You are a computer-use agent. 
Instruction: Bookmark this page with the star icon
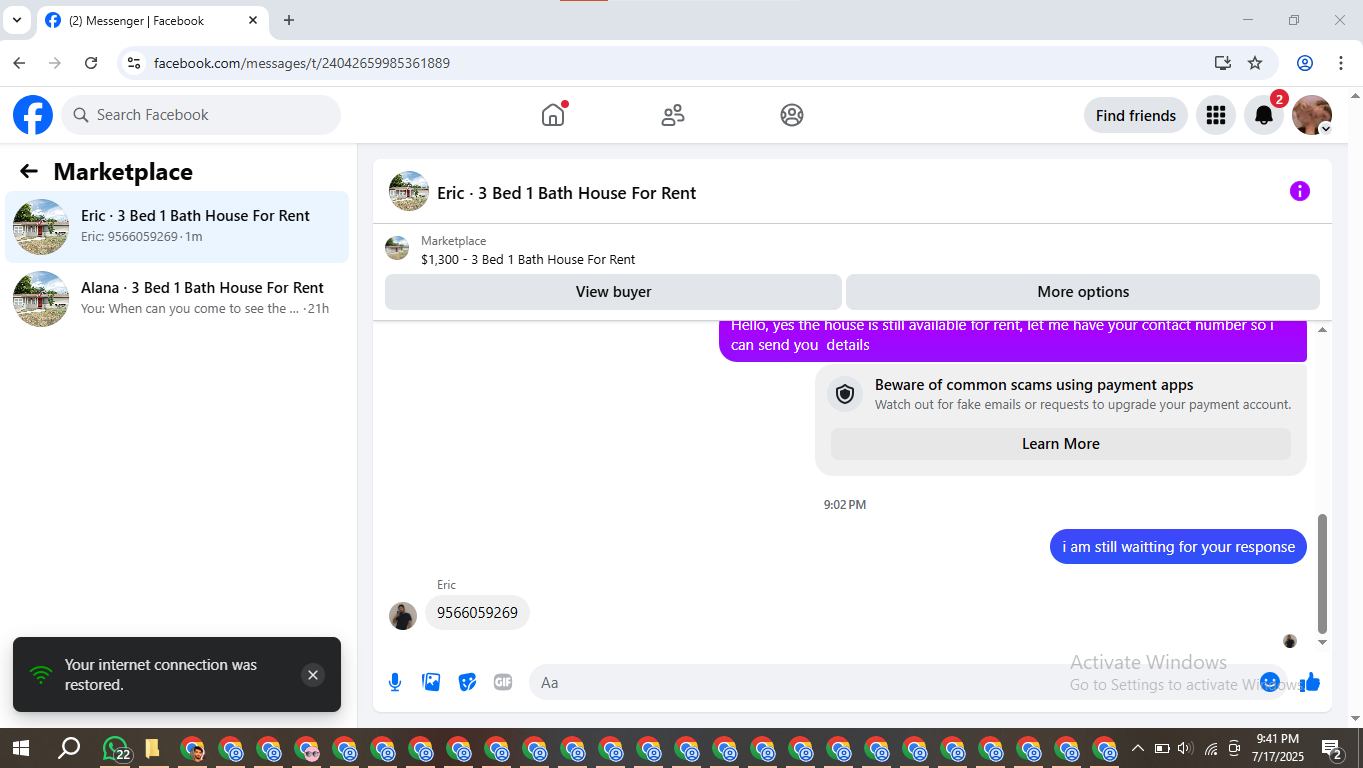click(x=1255, y=63)
